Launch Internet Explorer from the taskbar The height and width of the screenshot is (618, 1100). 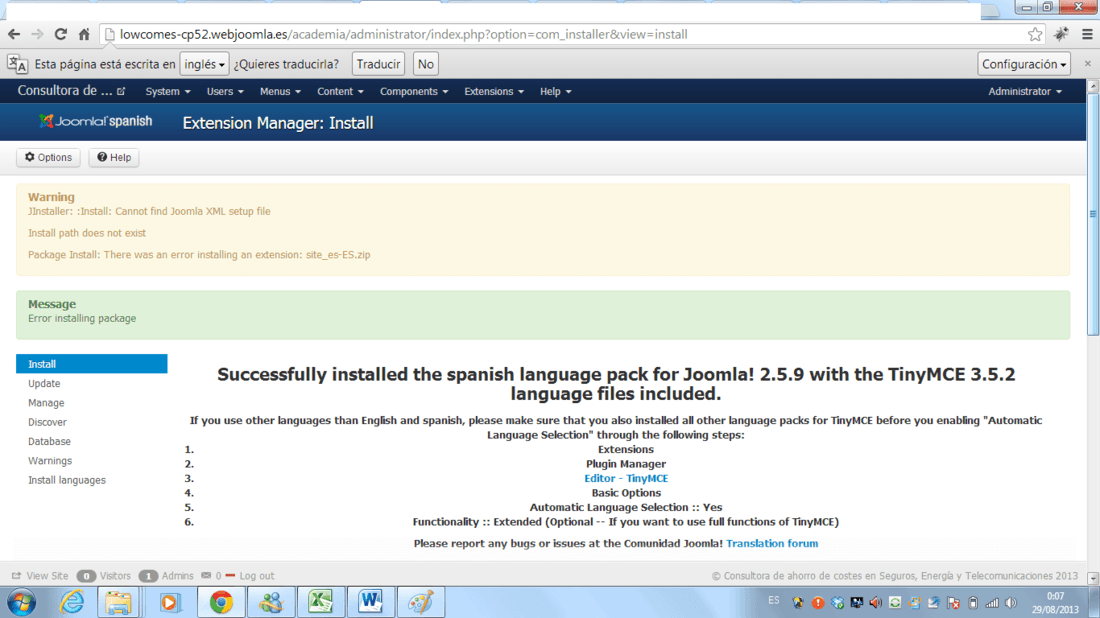click(72, 603)
